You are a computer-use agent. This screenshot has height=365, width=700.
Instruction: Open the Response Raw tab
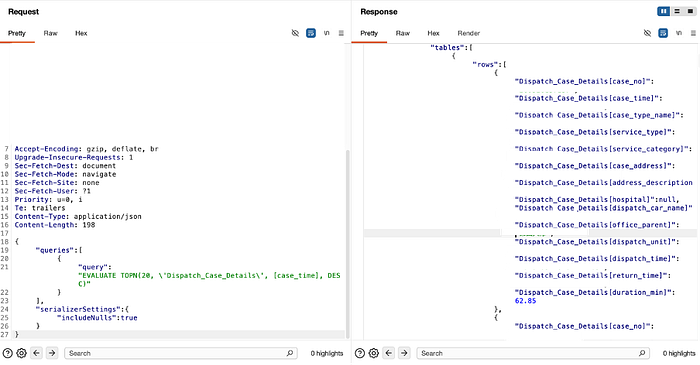[x=403, y=33]
